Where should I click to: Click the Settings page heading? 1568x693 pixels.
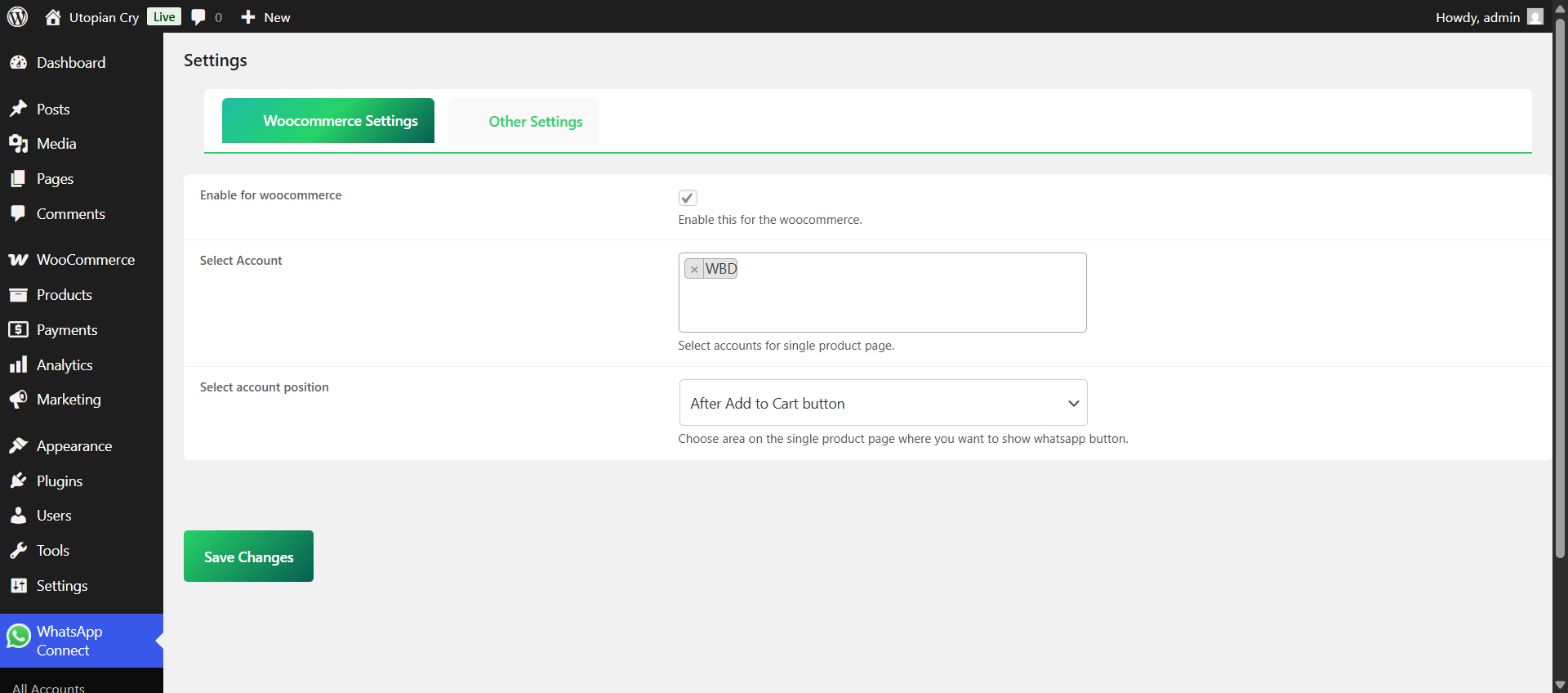tap(215, 60)
